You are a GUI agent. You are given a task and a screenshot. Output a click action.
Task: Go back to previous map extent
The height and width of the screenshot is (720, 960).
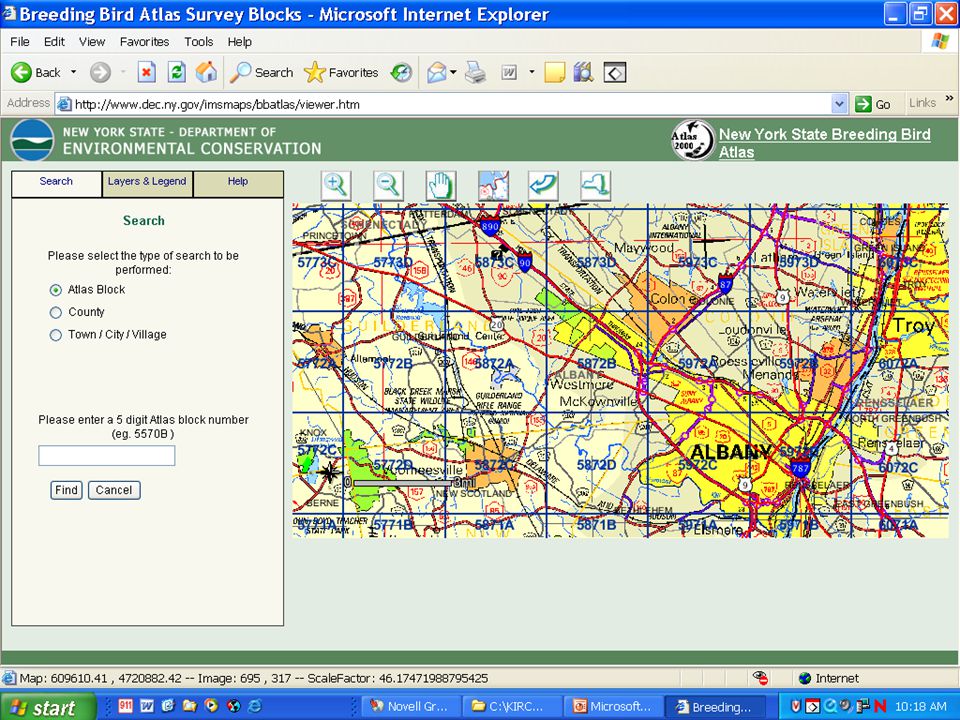point(543,186)
